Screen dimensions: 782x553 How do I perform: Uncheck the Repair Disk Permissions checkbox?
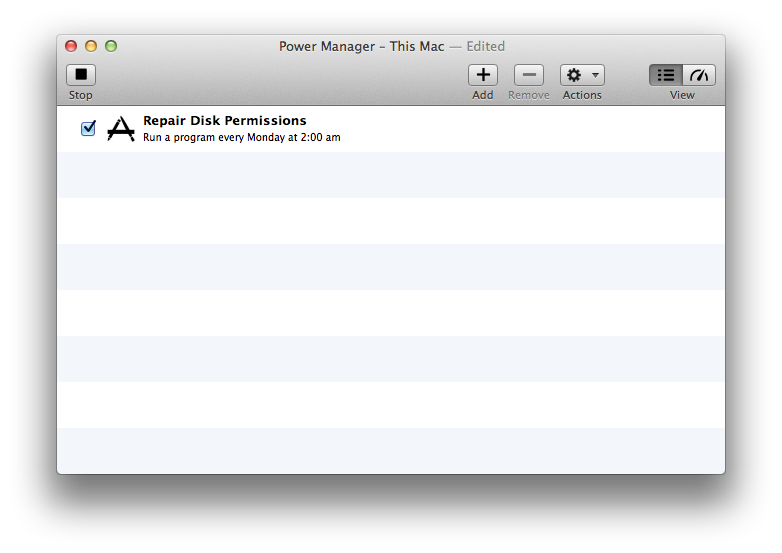(x=88, y=128)
